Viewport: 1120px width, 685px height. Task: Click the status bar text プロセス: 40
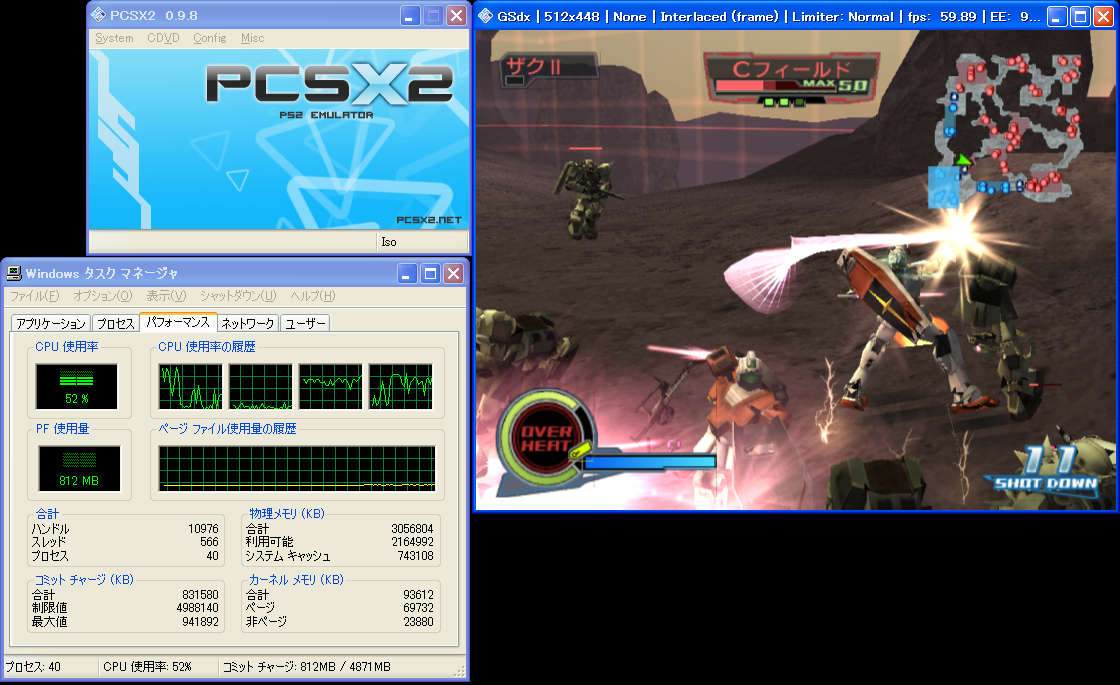tap(33, 667)
